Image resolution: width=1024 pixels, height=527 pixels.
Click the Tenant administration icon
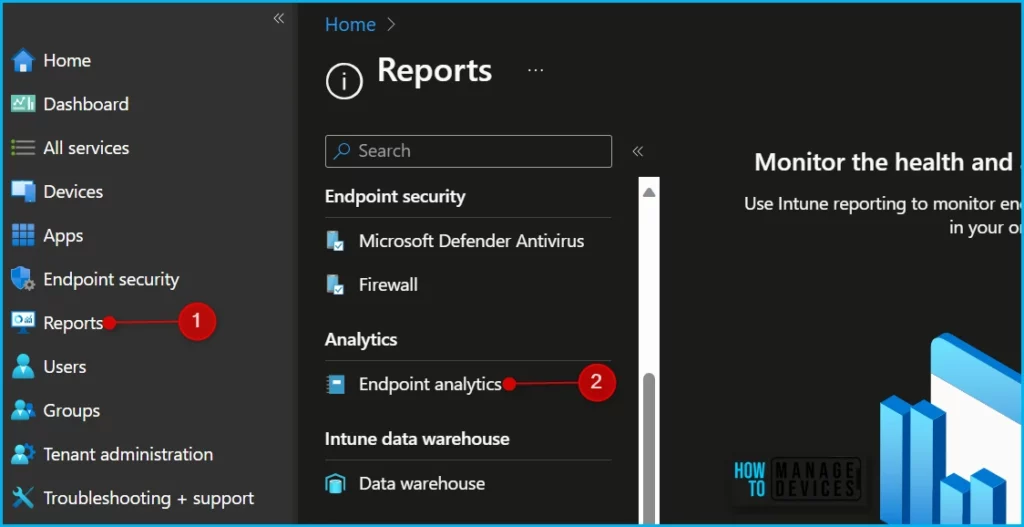pyautogui.click(x=23, y=454)
